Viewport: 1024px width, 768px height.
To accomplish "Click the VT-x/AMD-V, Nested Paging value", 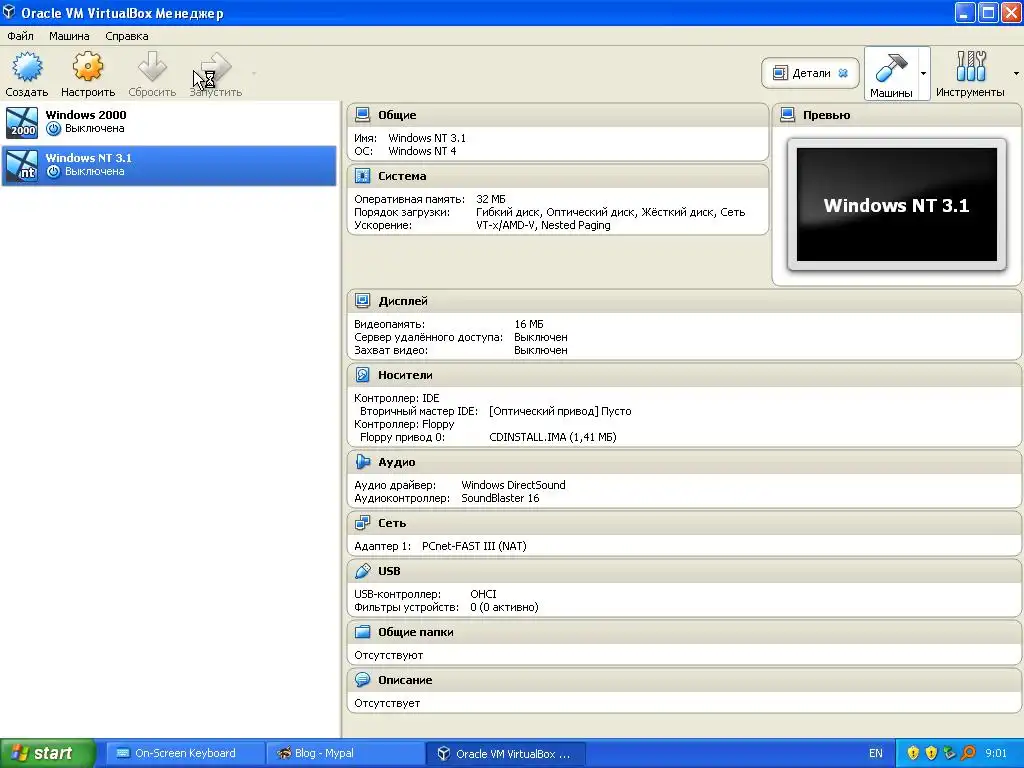I will coord(543,225).
